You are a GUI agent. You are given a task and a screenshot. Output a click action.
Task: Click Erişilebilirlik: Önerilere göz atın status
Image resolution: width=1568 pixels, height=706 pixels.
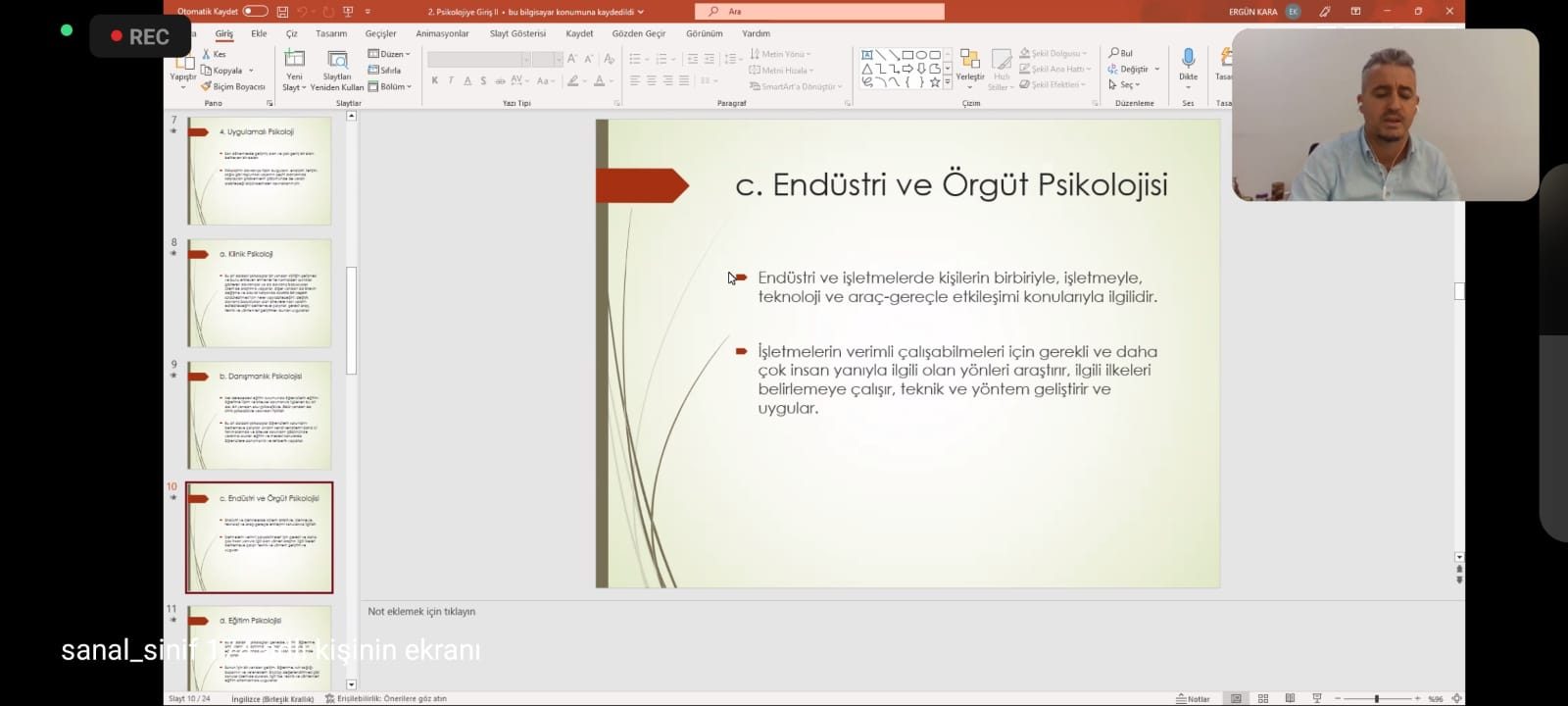386,699
